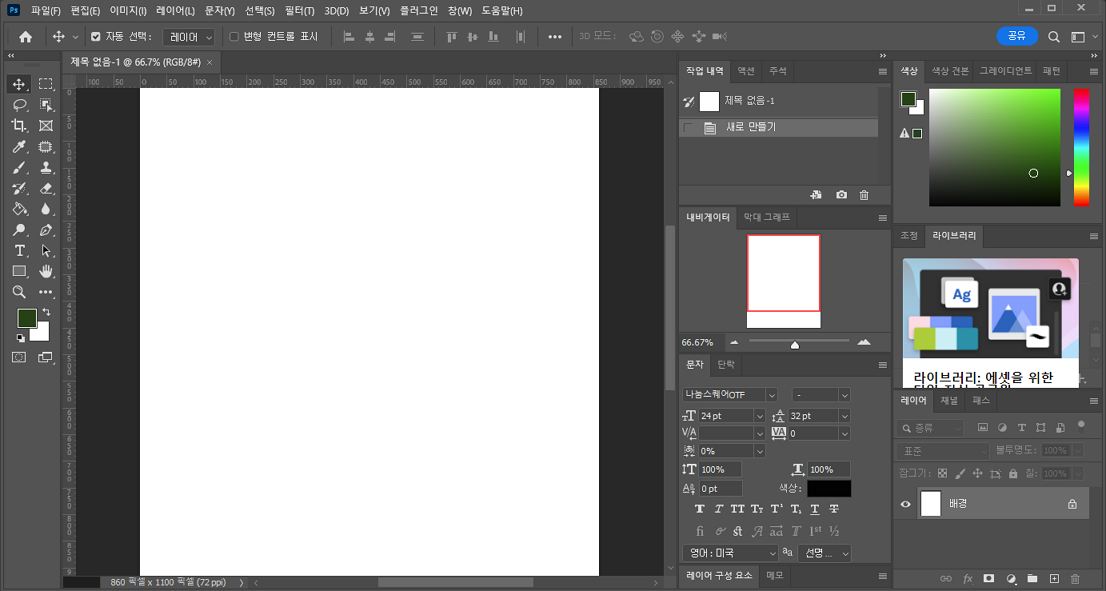Select the Horizontal Type tool
Image resolution: width=1106 pixels, height=591 pixels.
click(x=19, y=250)
